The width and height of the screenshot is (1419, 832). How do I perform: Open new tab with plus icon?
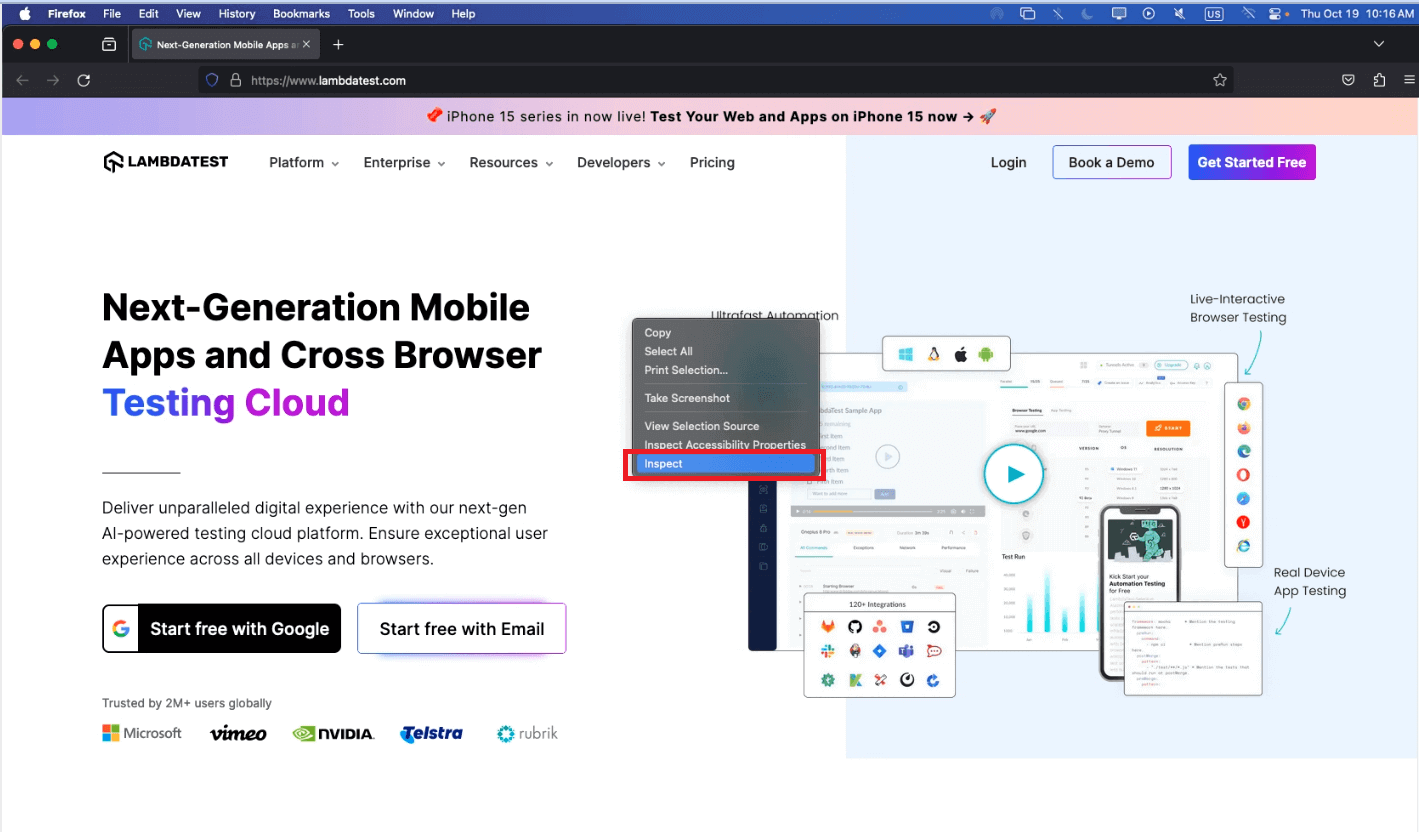(338, 45)
